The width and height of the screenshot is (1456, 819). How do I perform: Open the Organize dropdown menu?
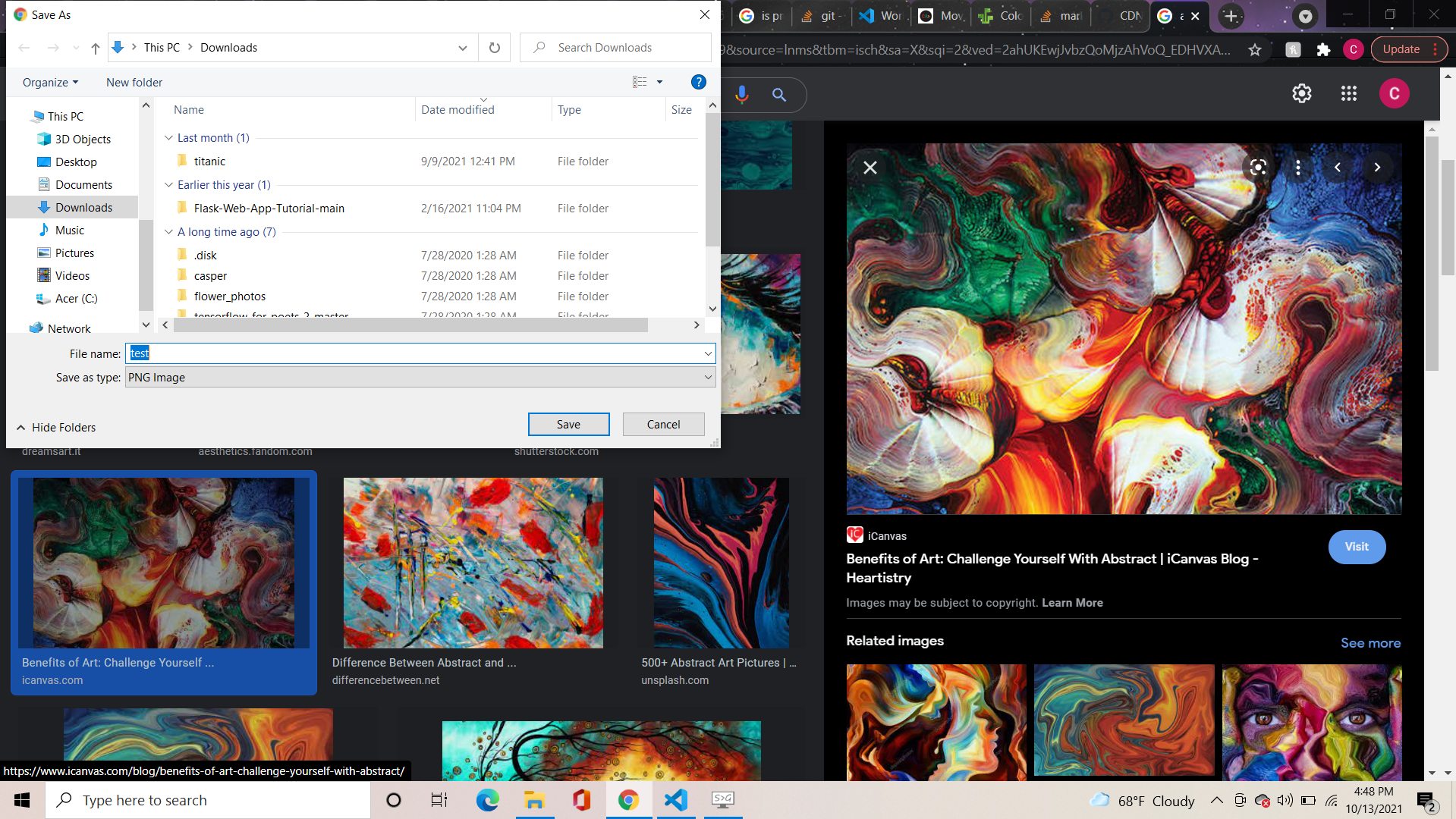(50, 83)
